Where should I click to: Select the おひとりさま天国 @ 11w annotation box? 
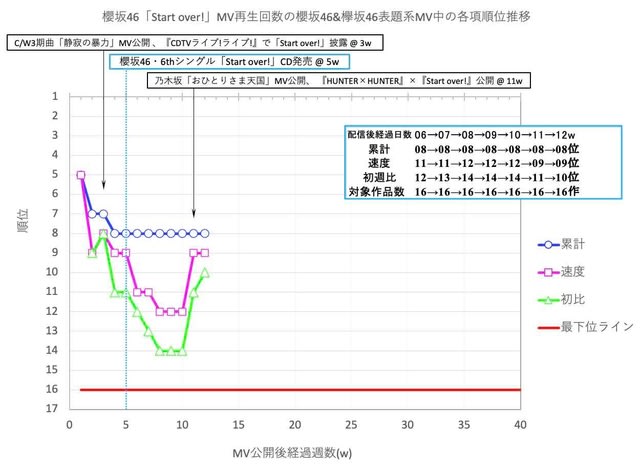pos(339,80)
